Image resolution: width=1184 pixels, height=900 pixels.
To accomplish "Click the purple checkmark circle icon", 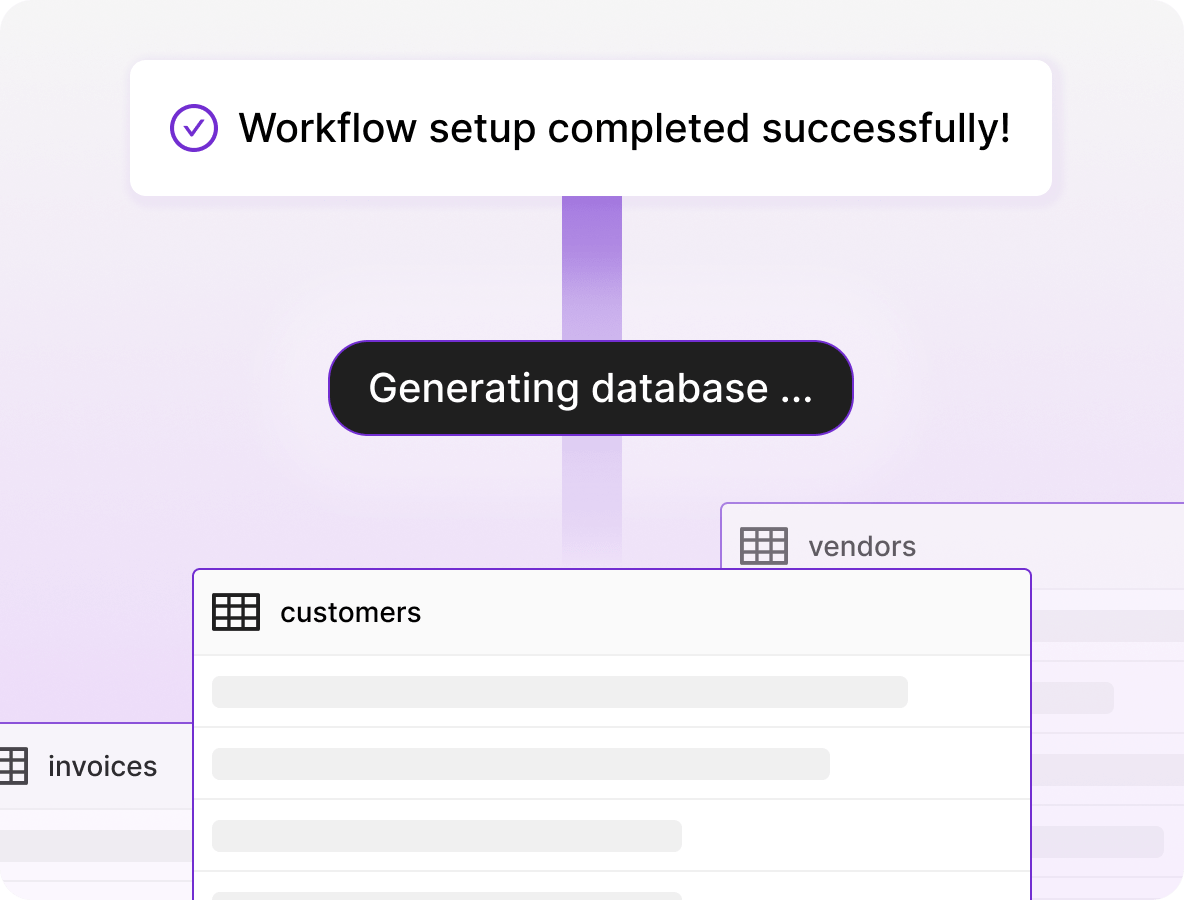I will pyautogui.click(x=194, y=128).
